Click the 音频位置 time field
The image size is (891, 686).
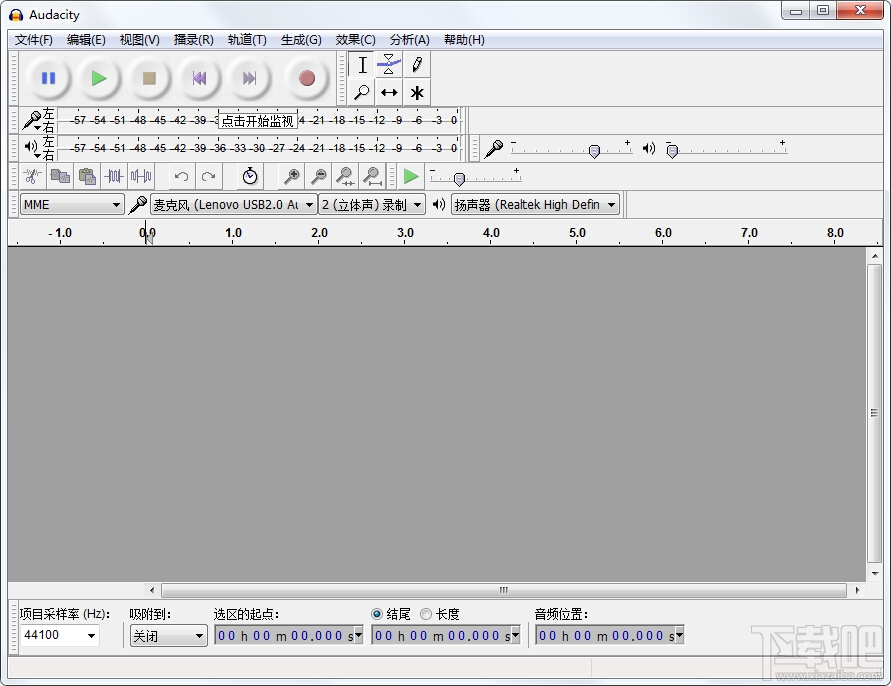tap(609, 635)
